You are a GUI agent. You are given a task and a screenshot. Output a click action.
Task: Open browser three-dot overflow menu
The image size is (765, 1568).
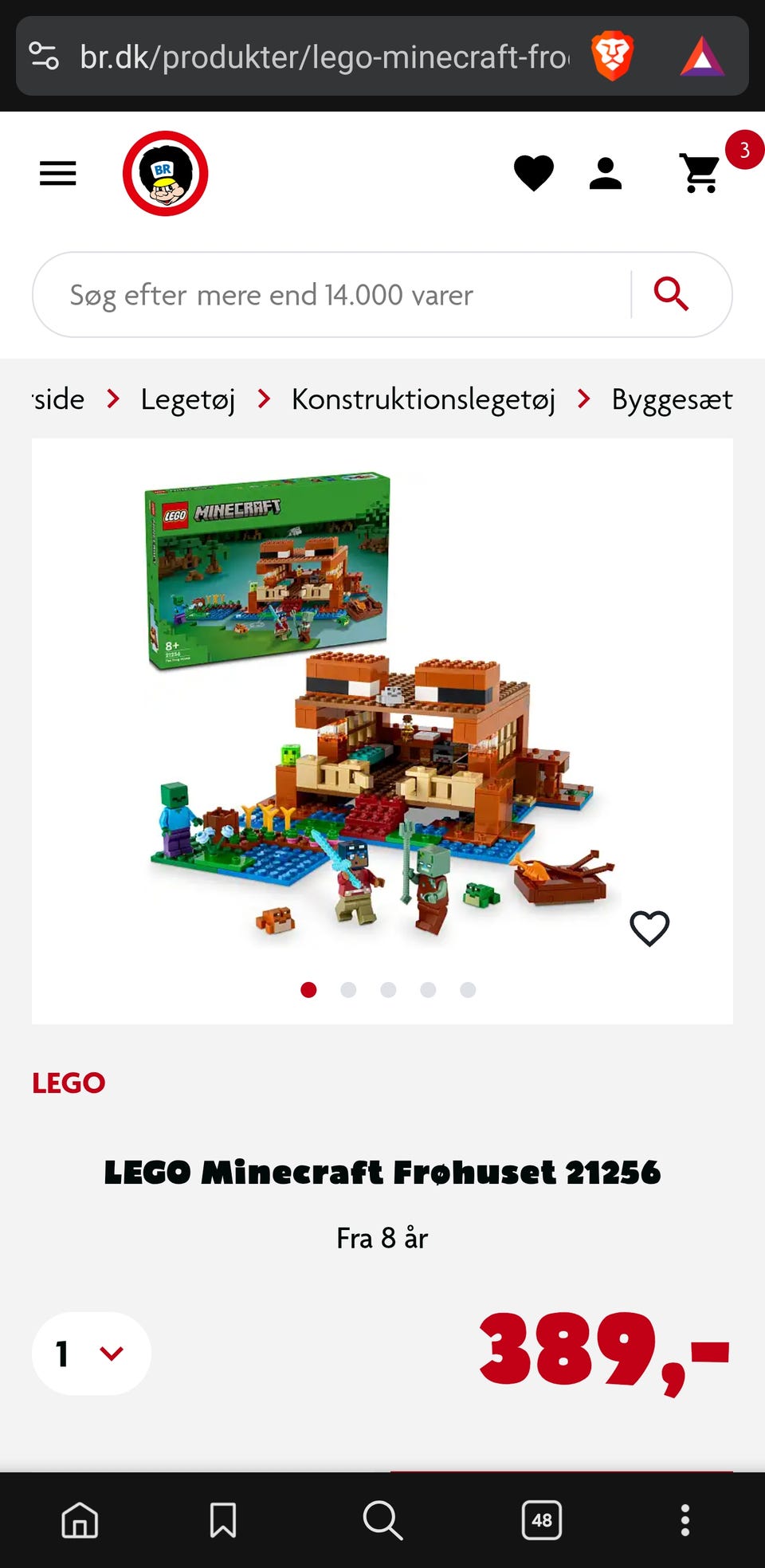coord(685,1520)
